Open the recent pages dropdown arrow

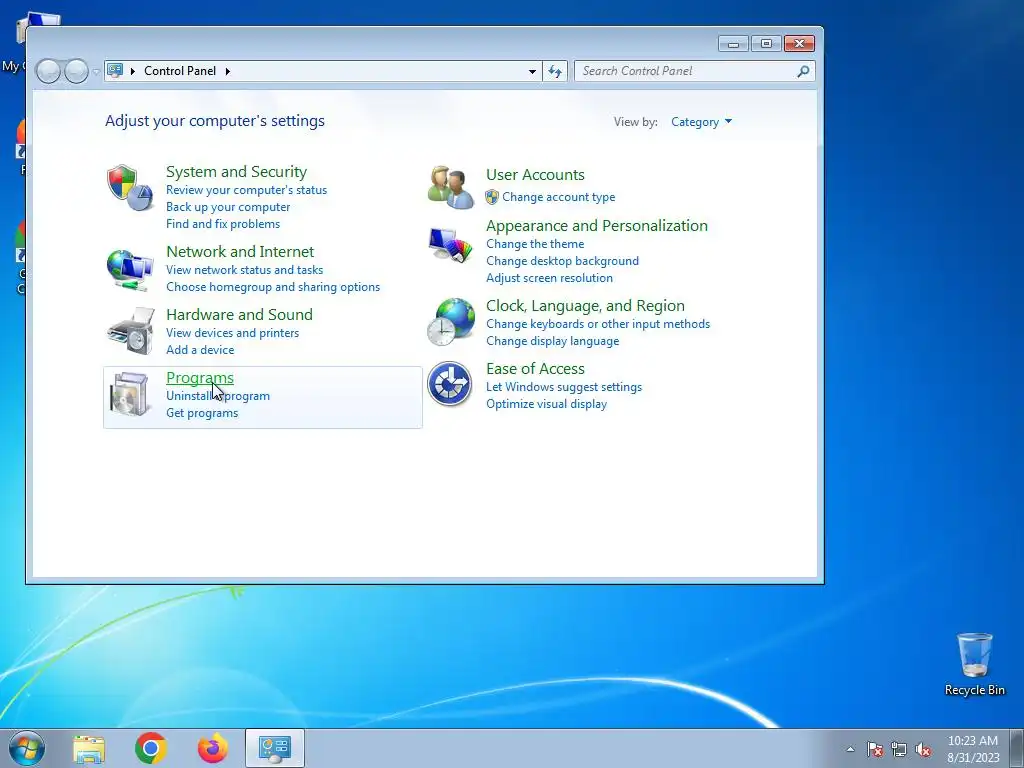96,72
